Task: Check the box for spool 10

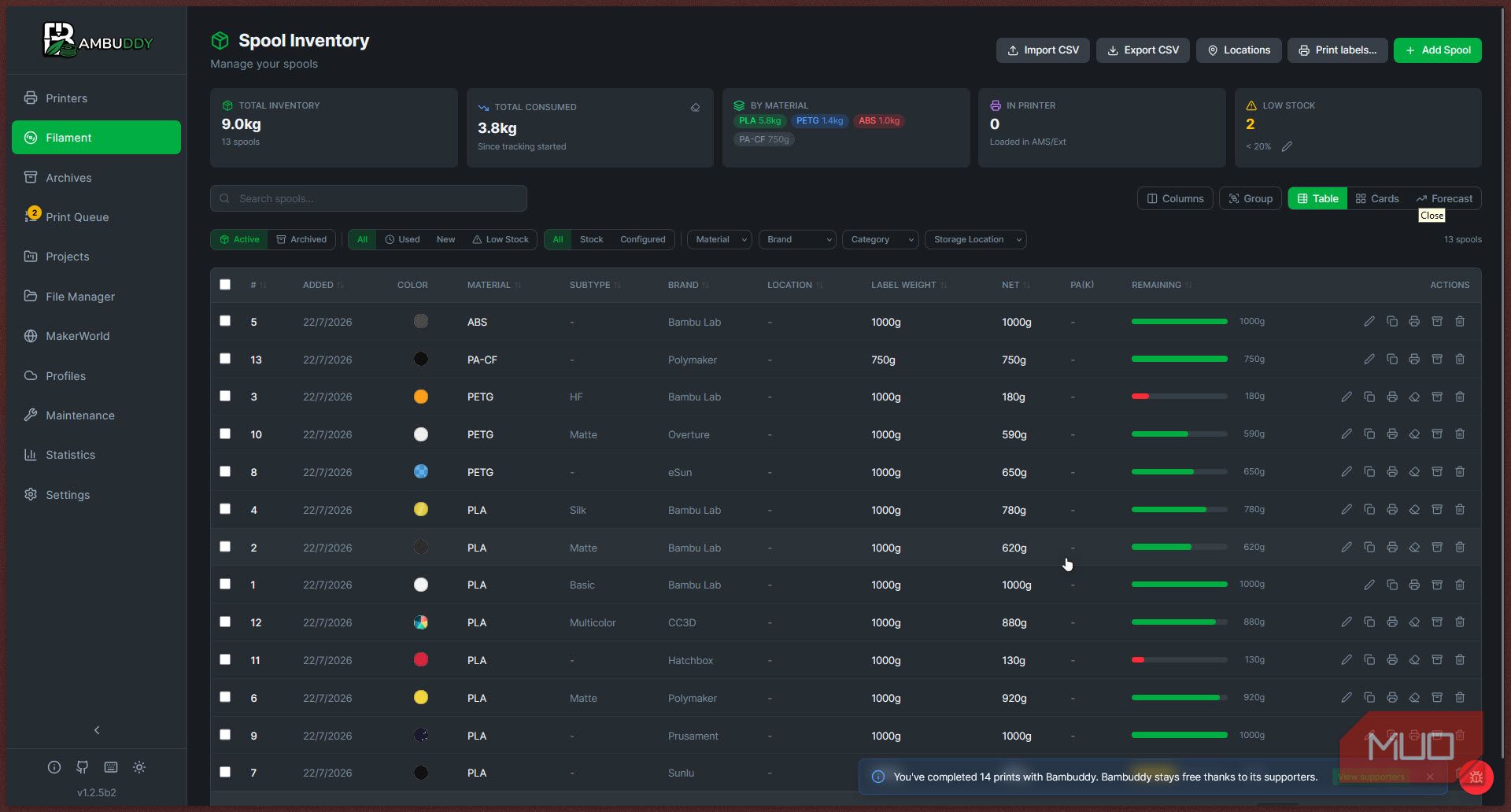Action: [225, 434]
